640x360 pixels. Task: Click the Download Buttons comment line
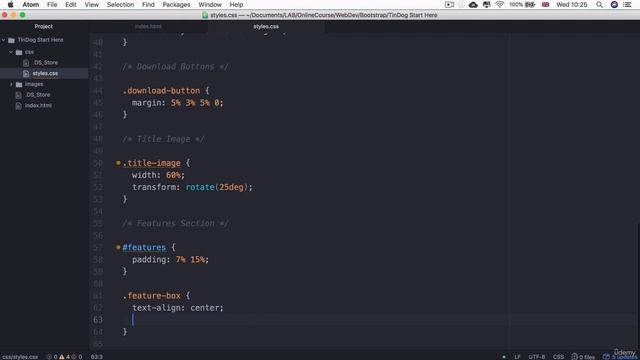click(176, 67)
